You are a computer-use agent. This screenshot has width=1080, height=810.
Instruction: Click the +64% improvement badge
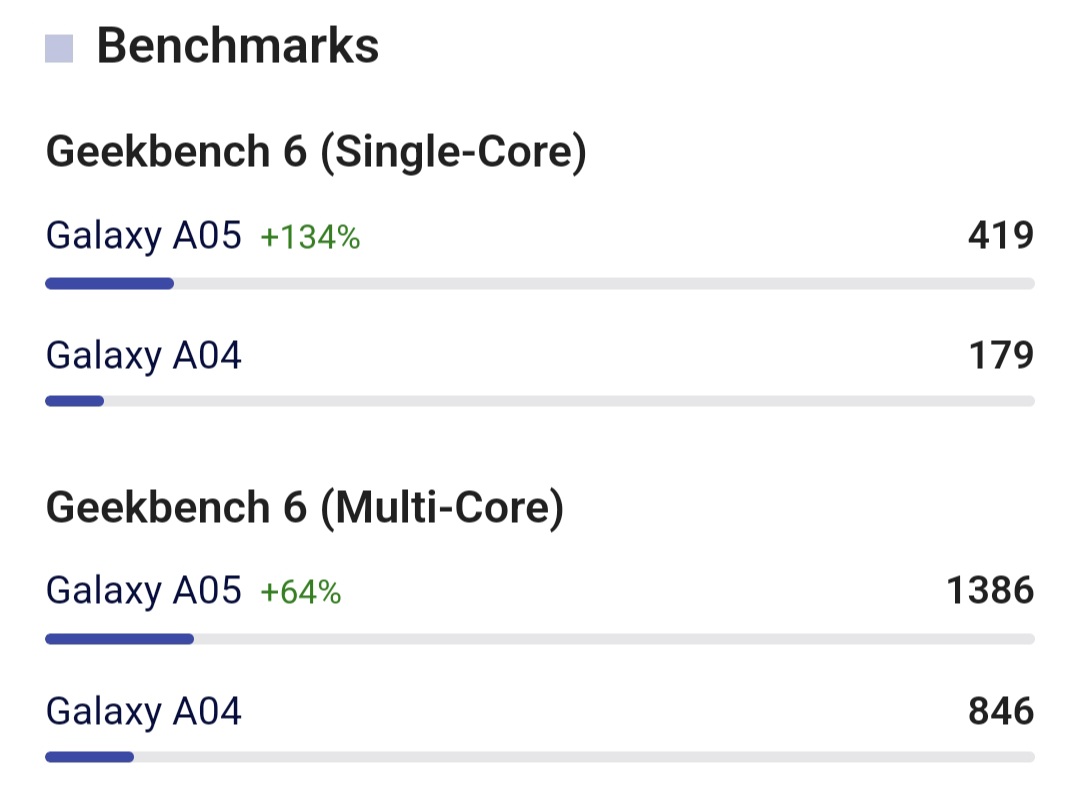click(x=300, y=593)
